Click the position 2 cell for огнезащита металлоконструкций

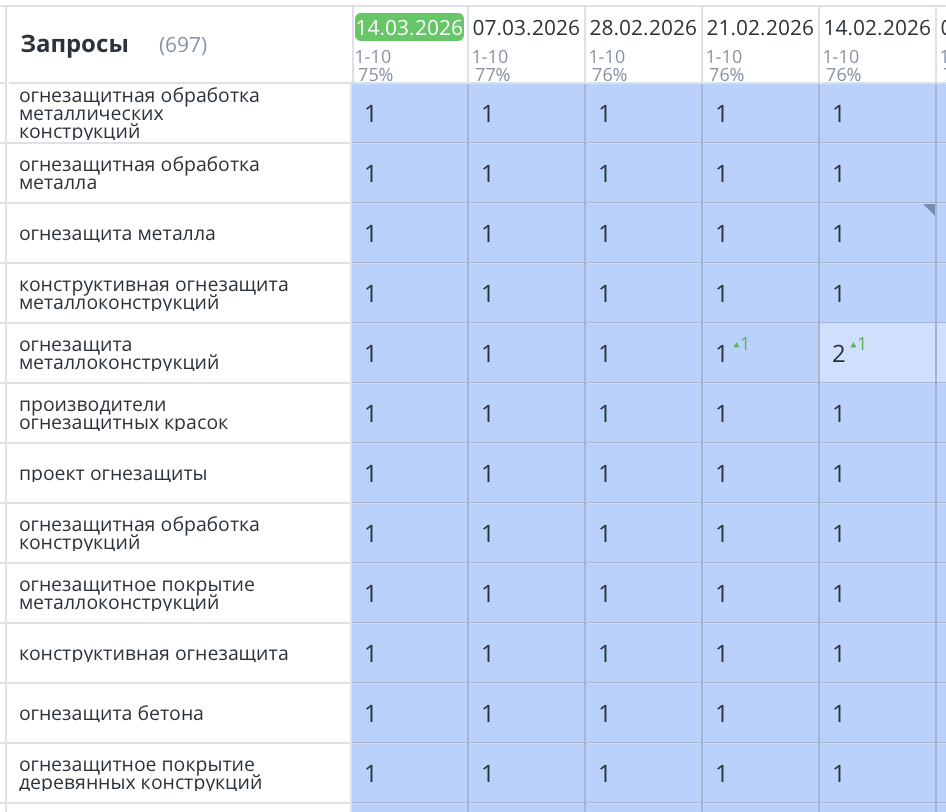(x=838, y=354)
